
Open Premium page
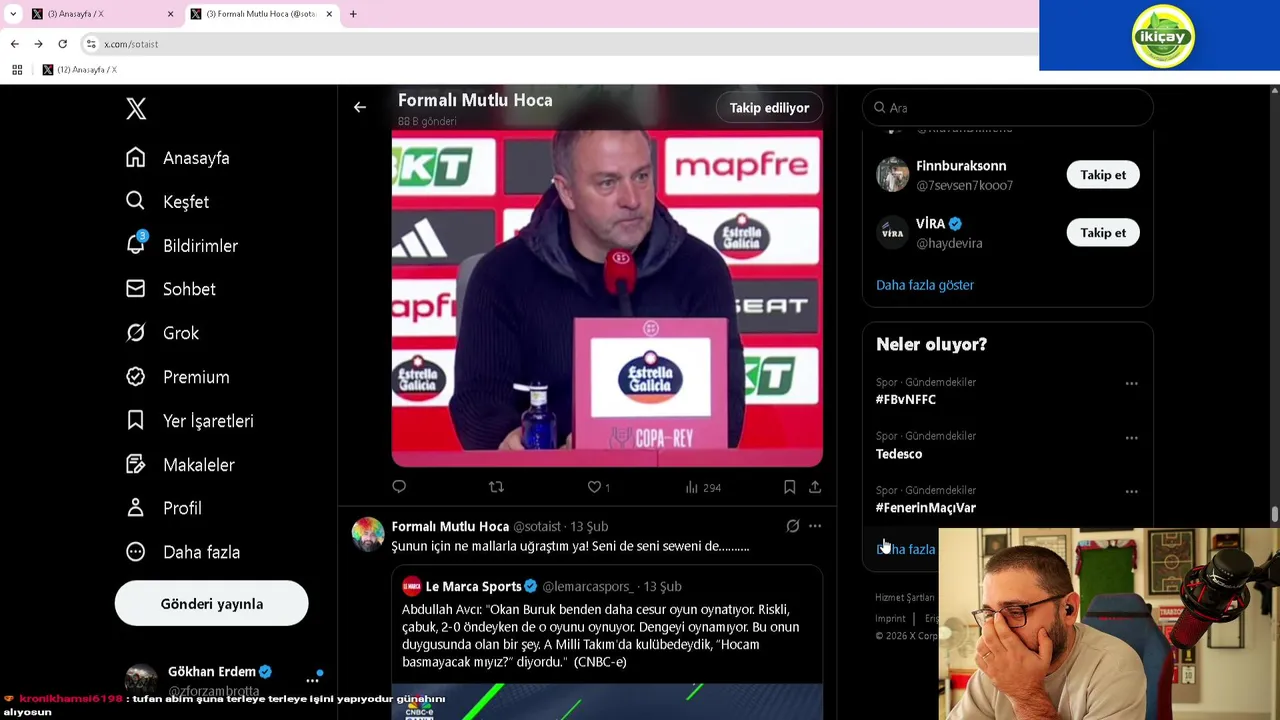178,377
